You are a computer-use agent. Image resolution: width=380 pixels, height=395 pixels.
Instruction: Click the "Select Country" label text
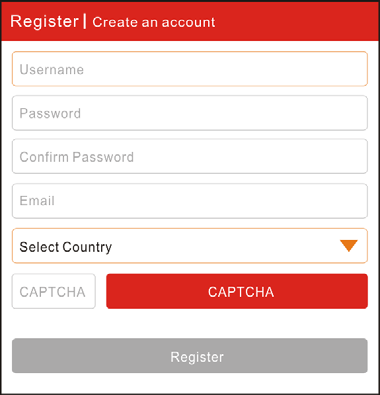[x=66, y=247]
